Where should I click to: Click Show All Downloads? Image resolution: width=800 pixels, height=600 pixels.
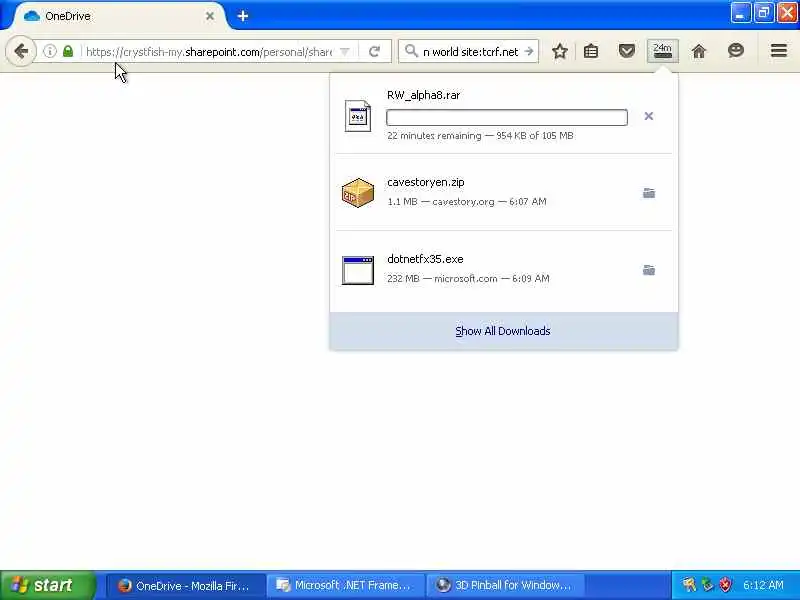coord(503,331)
